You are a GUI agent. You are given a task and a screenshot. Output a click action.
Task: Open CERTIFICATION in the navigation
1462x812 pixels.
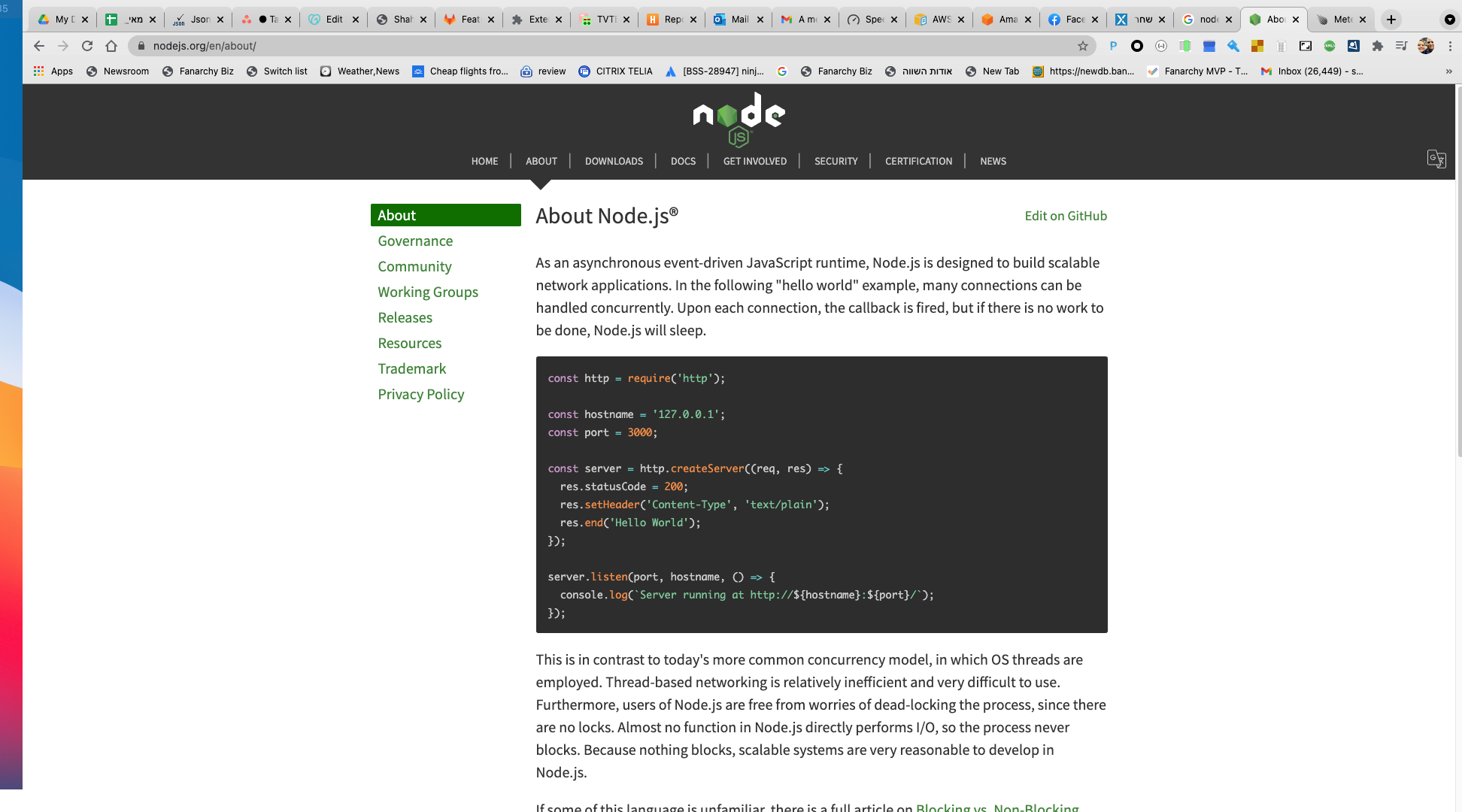pyautogui.click(x=918, y=161)
